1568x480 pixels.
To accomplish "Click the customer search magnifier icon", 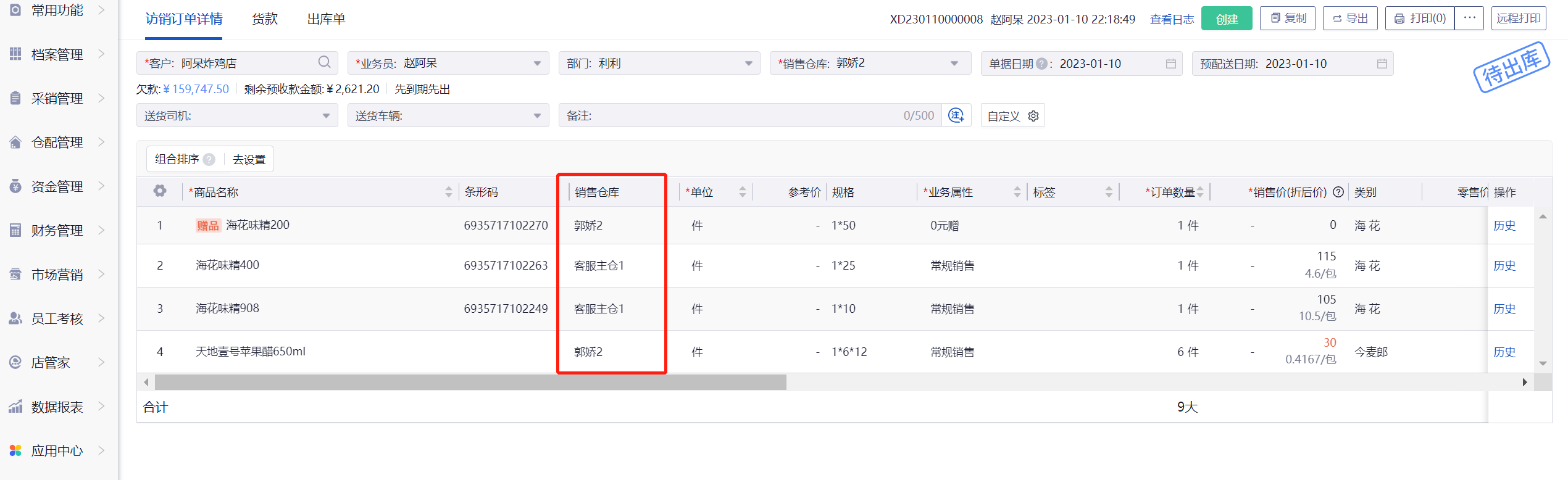I will 324,62.
